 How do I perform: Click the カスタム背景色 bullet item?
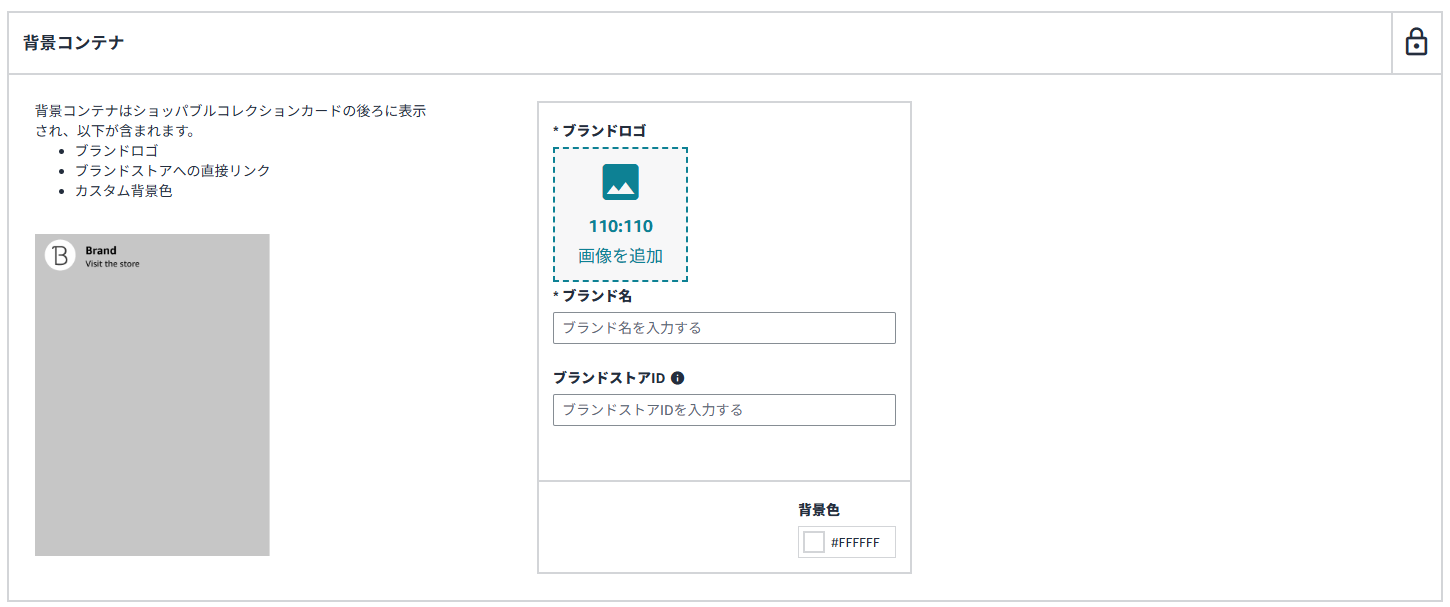pos(123,191)
